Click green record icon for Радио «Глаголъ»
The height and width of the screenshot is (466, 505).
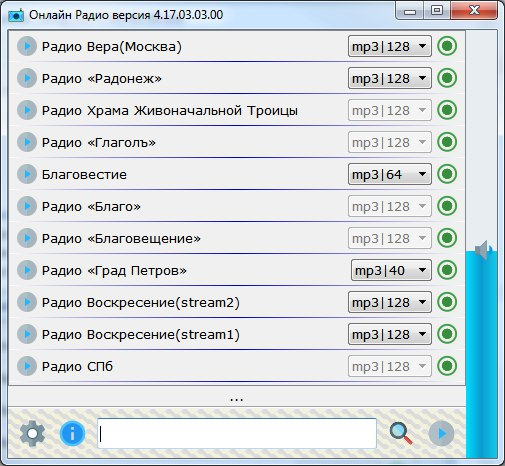coord(447,142)
